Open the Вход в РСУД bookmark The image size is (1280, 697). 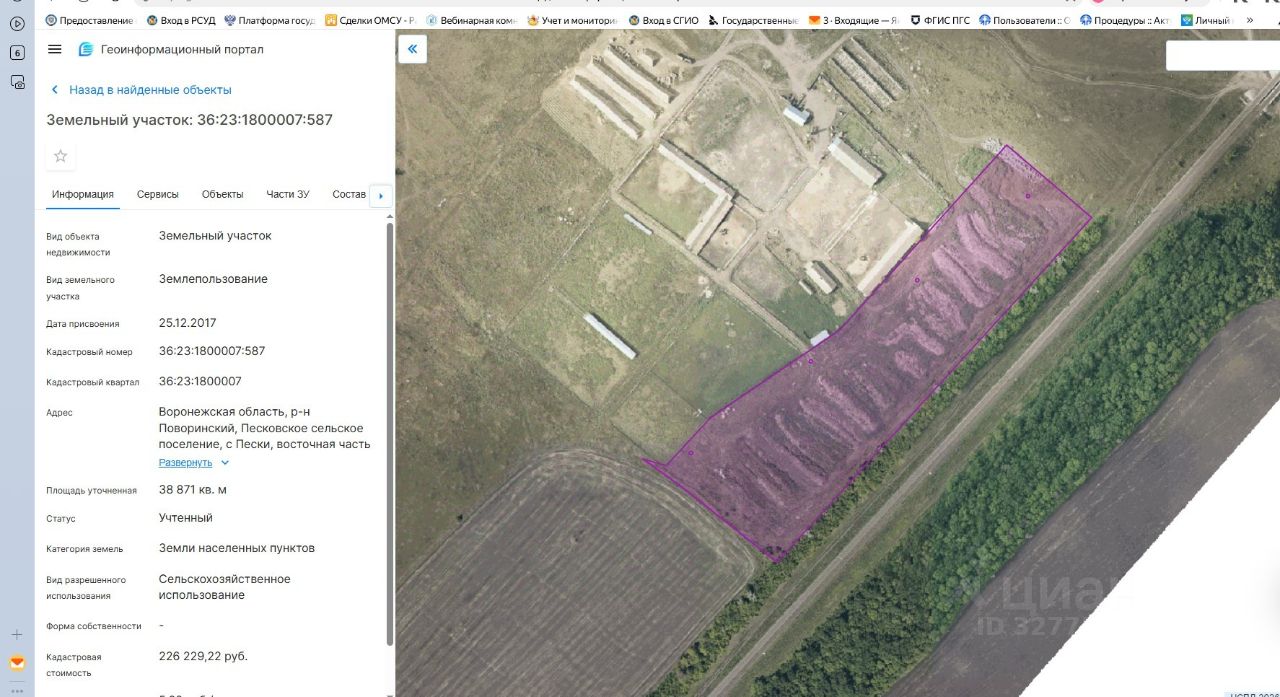181,20
